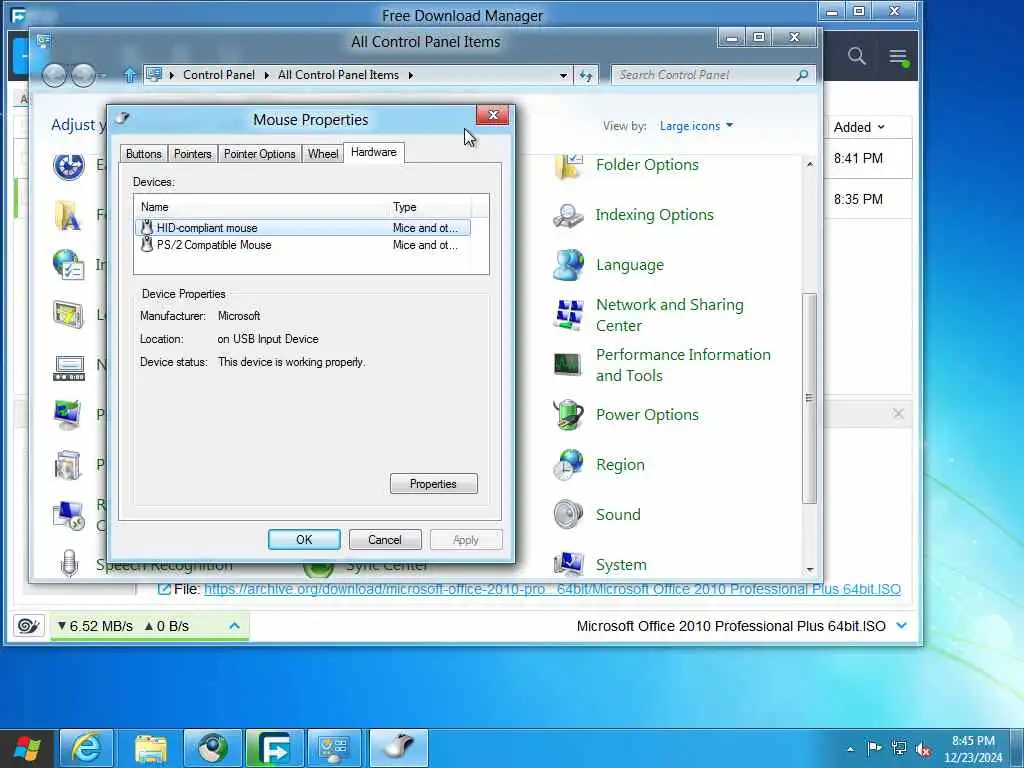Open search in Free Download Manager

(x=857, y=56)
